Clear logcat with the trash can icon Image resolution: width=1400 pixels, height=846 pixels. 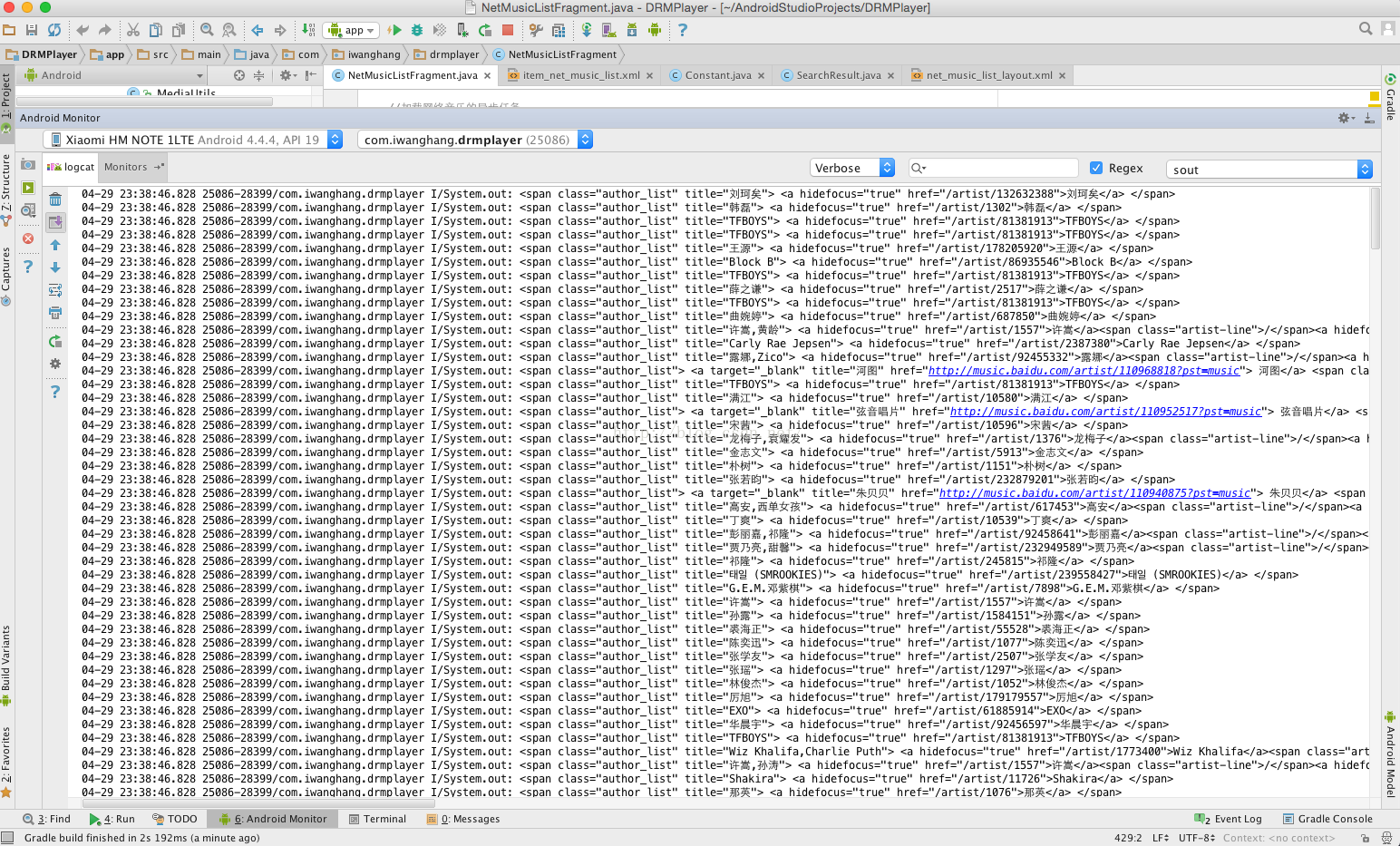pyautogui.click(x=55, y=199)
